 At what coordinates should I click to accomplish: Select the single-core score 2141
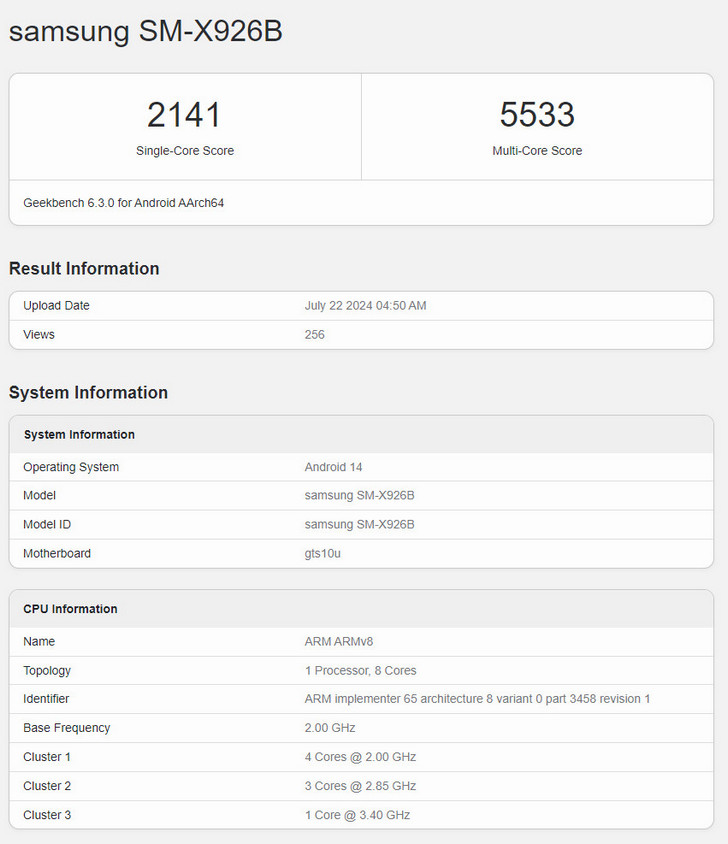(x=184, y=115)
